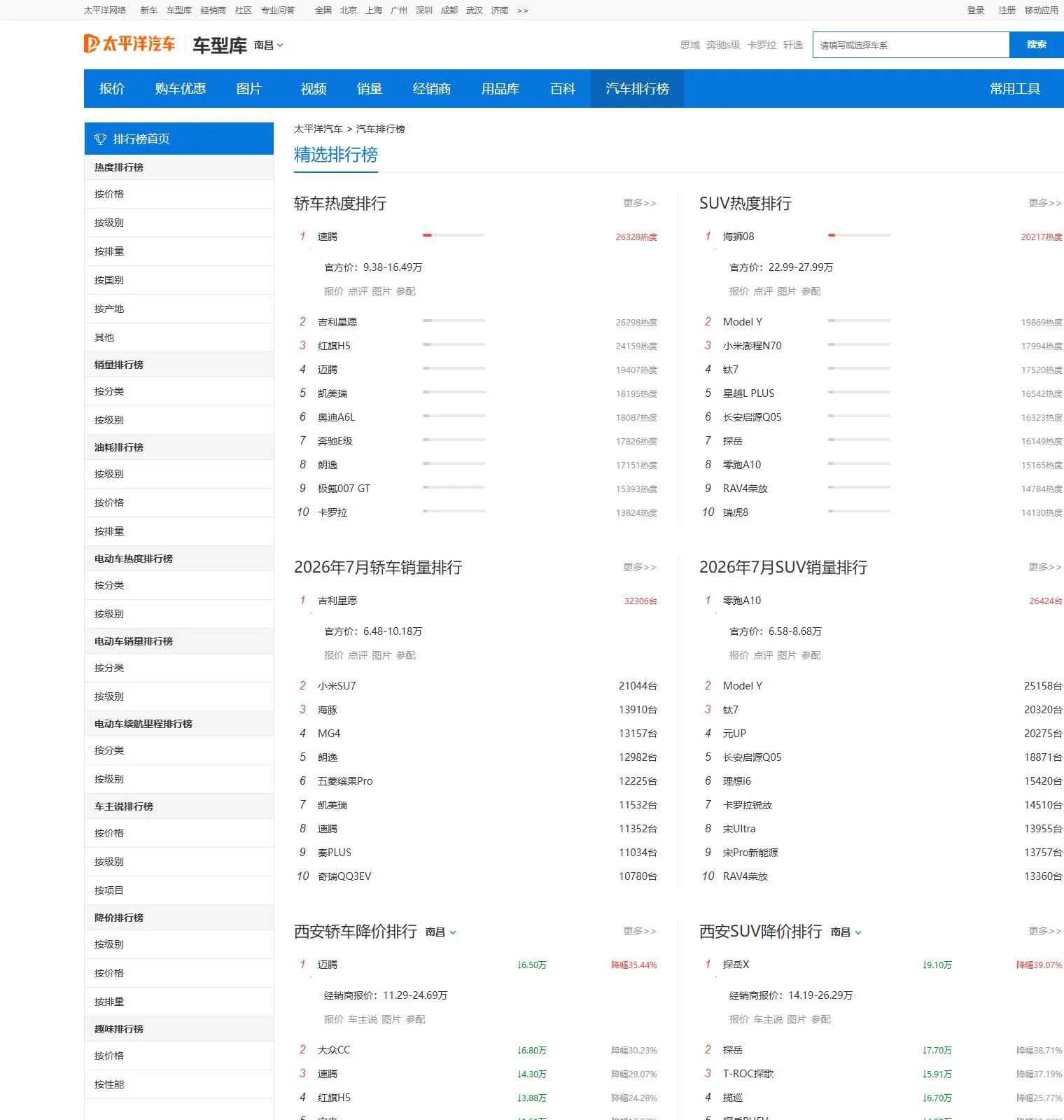The image size is (1064, 1120).
Task: Open the 购车优惠 navigation tab
Action: (180, 88)
